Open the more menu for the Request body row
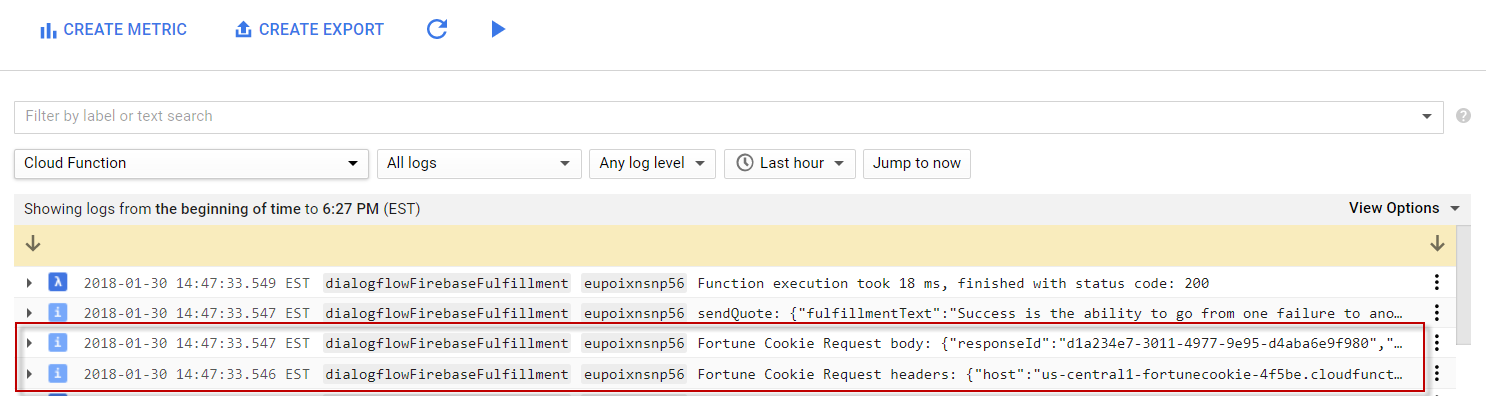The height and width of the screenshot is (396, 1486). pos(1437,343)
